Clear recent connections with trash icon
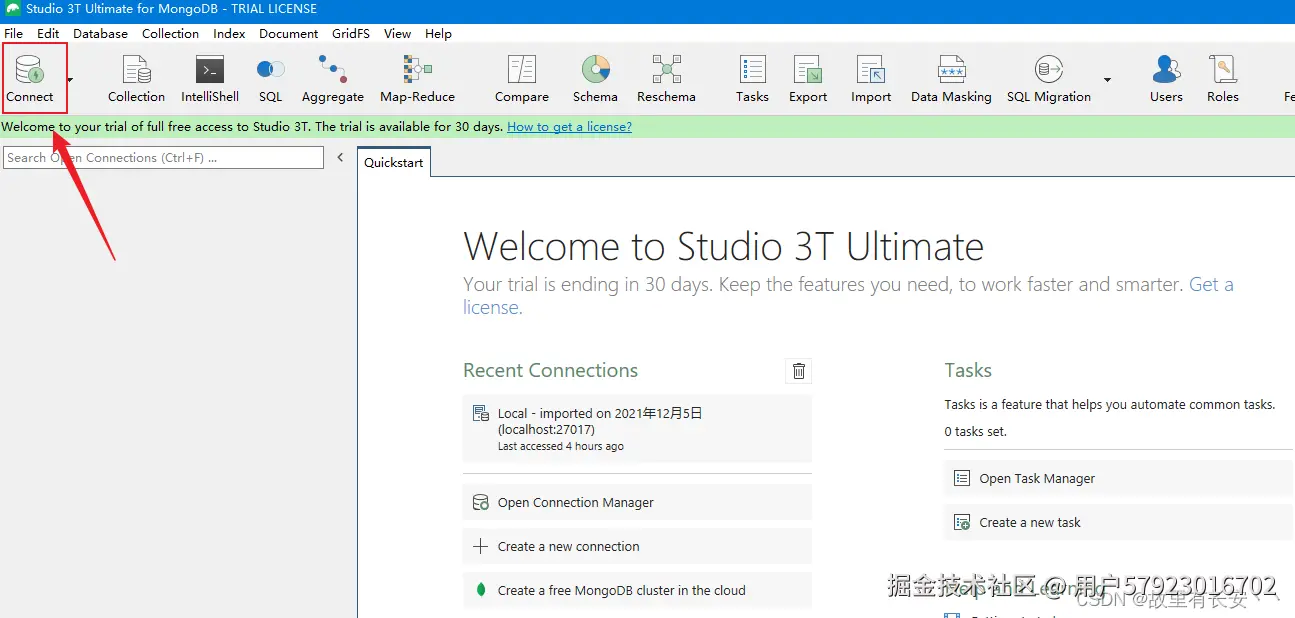Screen dimensions: 1295x618 pos(799,371)
